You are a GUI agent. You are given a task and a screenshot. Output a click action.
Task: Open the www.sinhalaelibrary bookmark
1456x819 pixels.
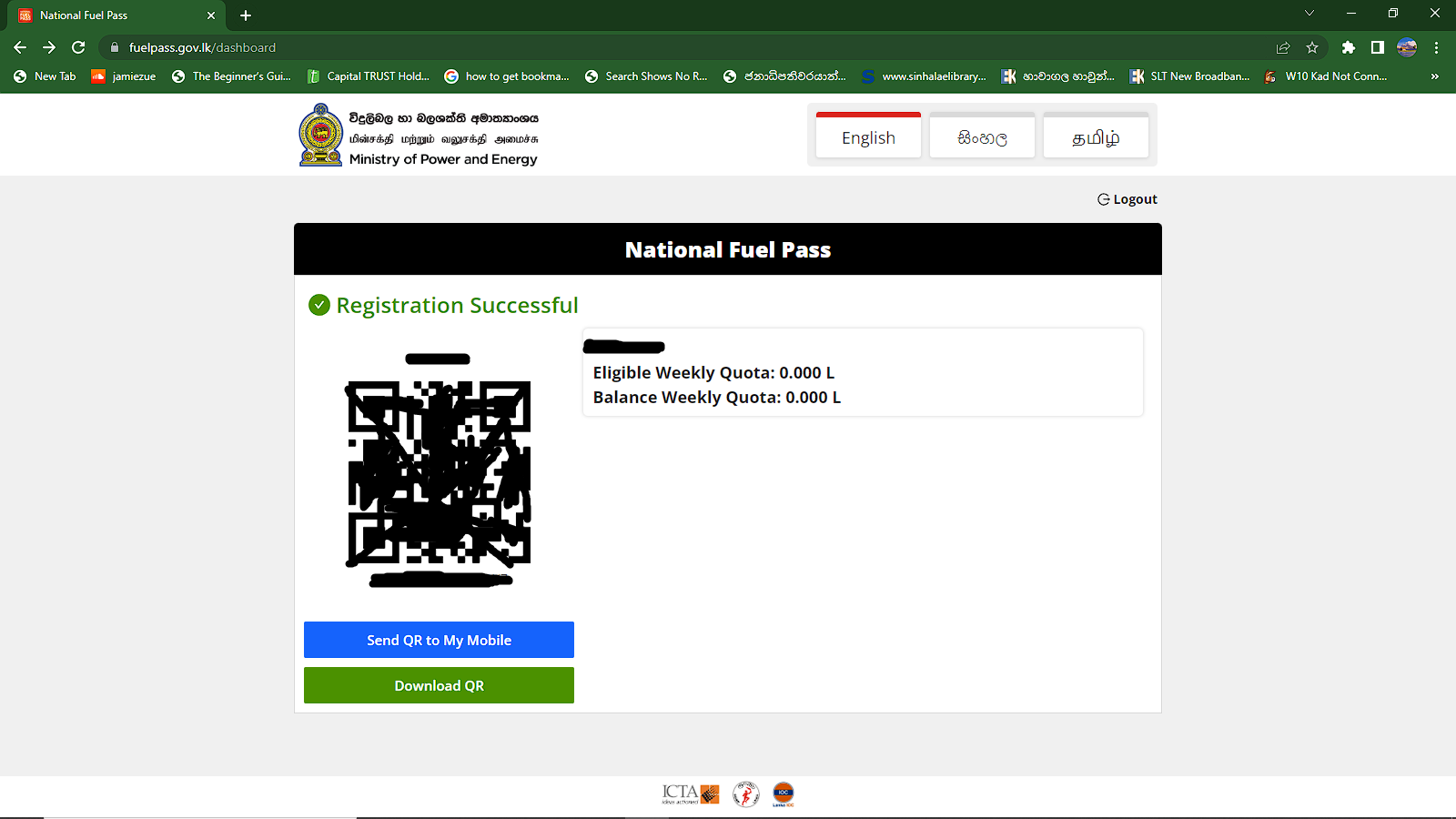pyautogui.click(x=924, y=76)
